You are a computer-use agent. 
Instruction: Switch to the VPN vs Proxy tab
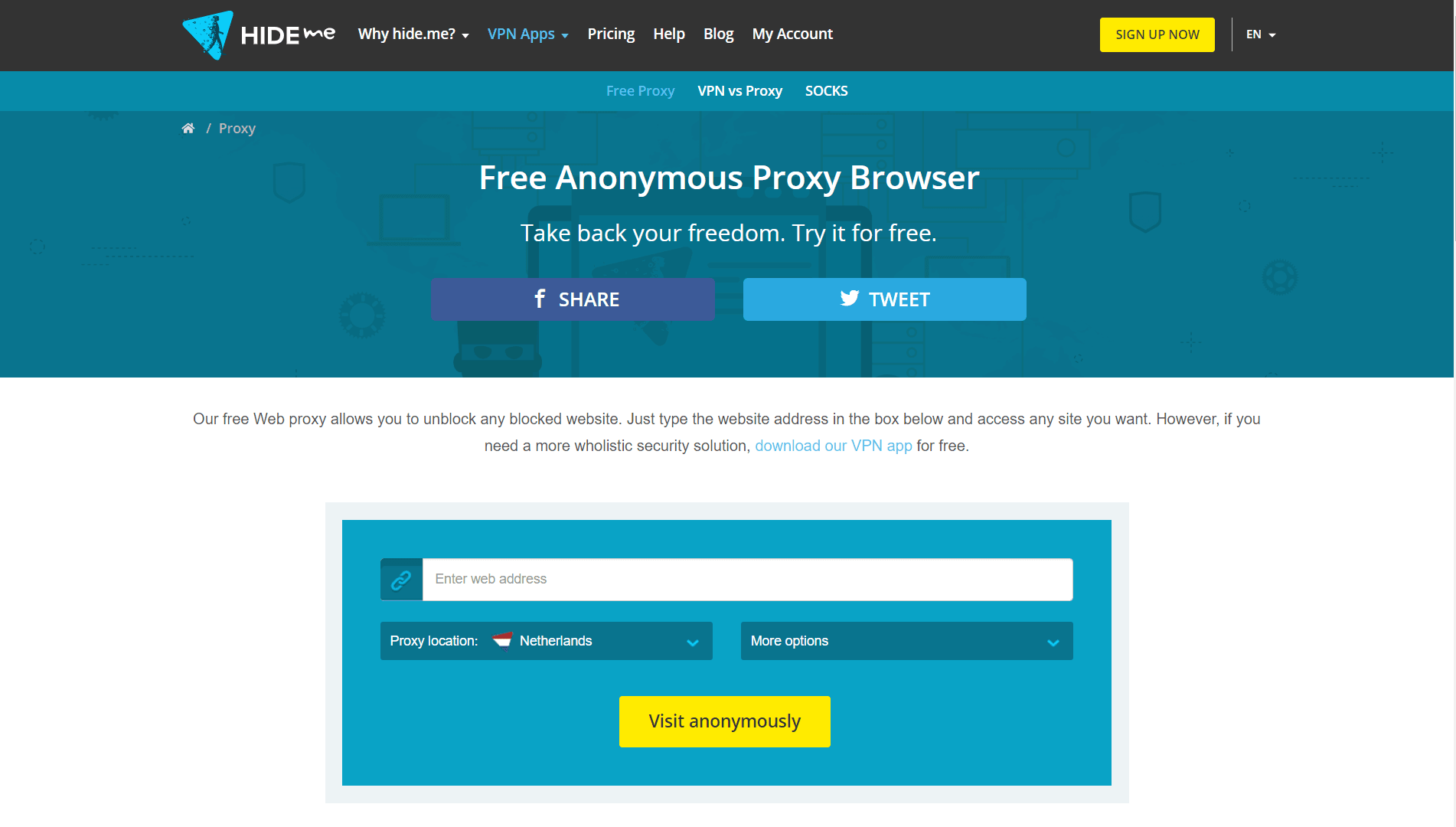(x=739, y=91)
